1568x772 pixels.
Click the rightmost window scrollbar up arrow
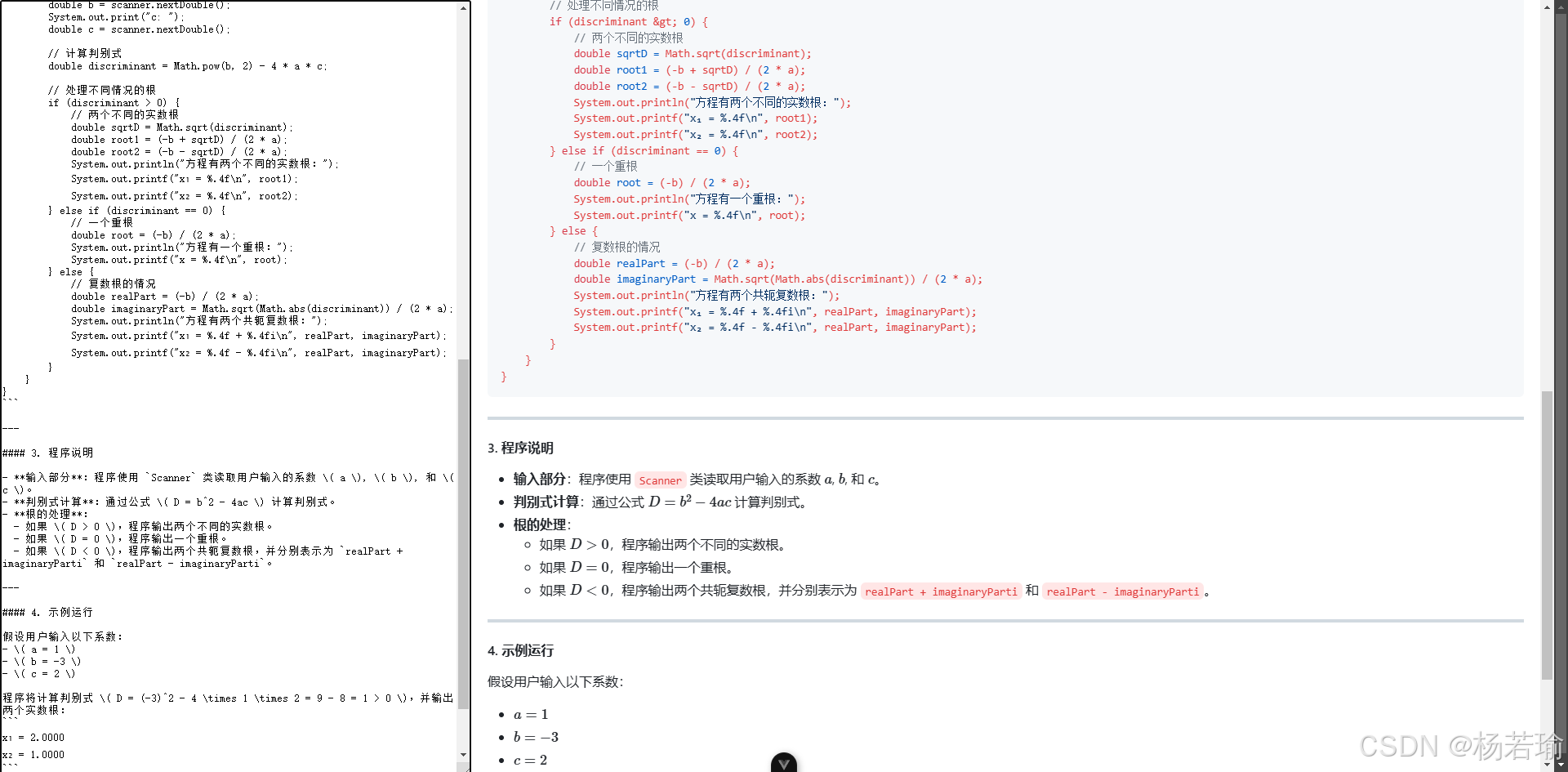click(1562, 7)
